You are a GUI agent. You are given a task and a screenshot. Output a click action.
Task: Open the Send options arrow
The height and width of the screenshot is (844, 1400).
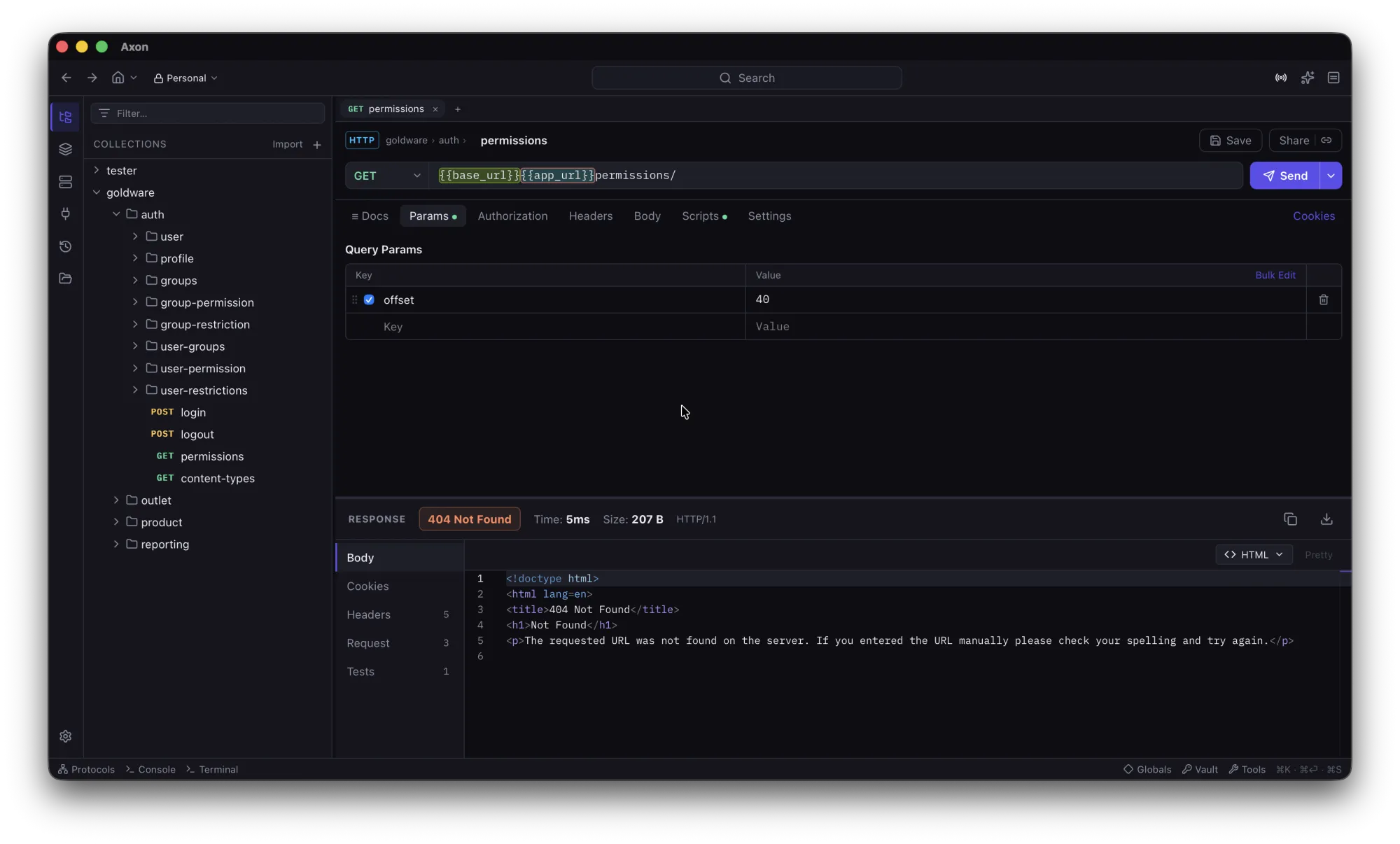click(x=1331, y=176)
